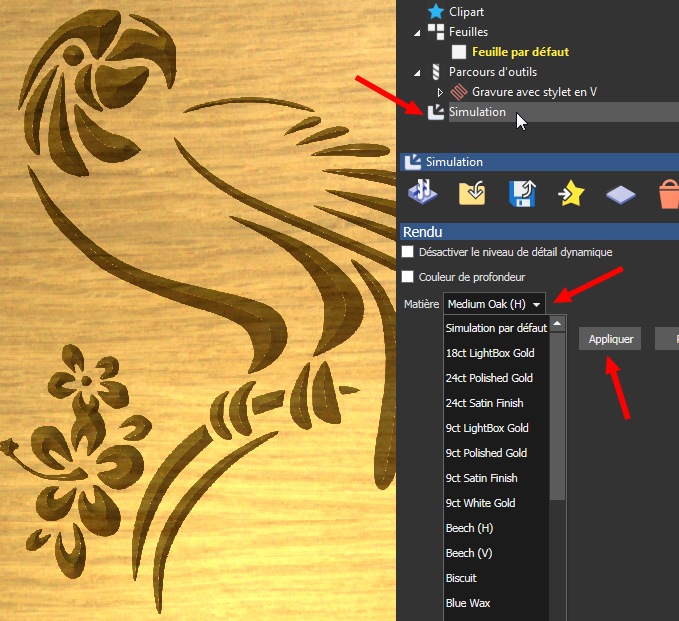Choose 9ct Satin Finish material

pos(496,478)
